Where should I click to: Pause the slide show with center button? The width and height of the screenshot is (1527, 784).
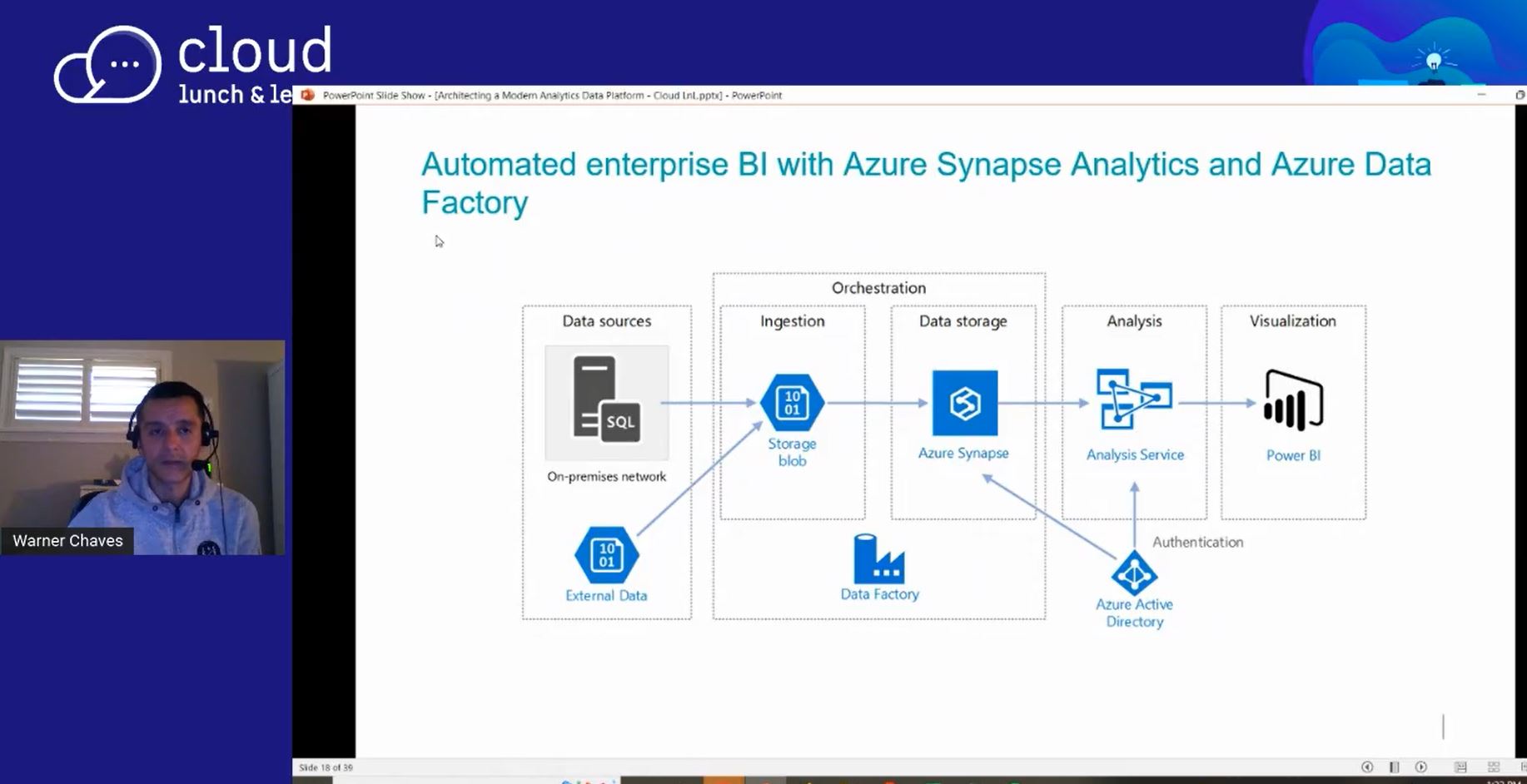point(1394,767)
